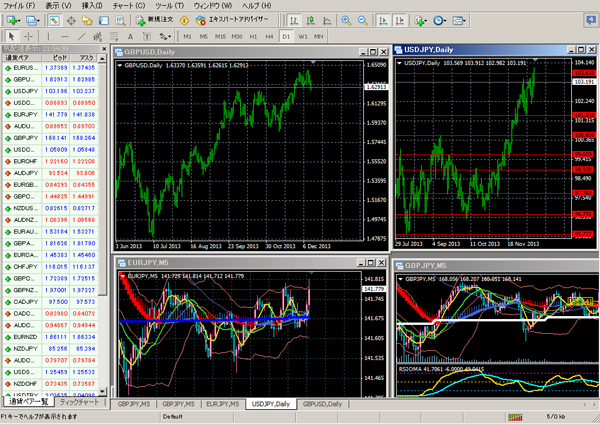Select the EURJPY,M5 chart tab

(222, 404)
